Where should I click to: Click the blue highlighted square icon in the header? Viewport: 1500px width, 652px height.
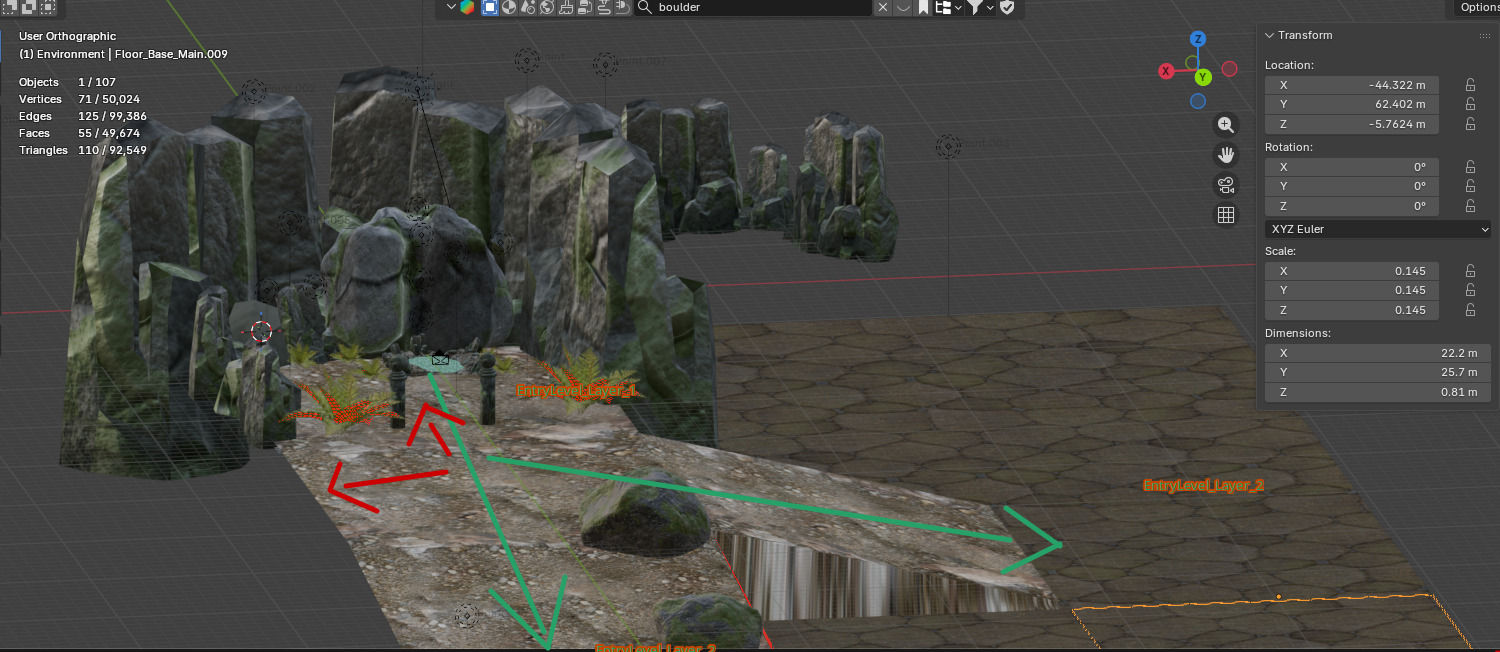490,7
